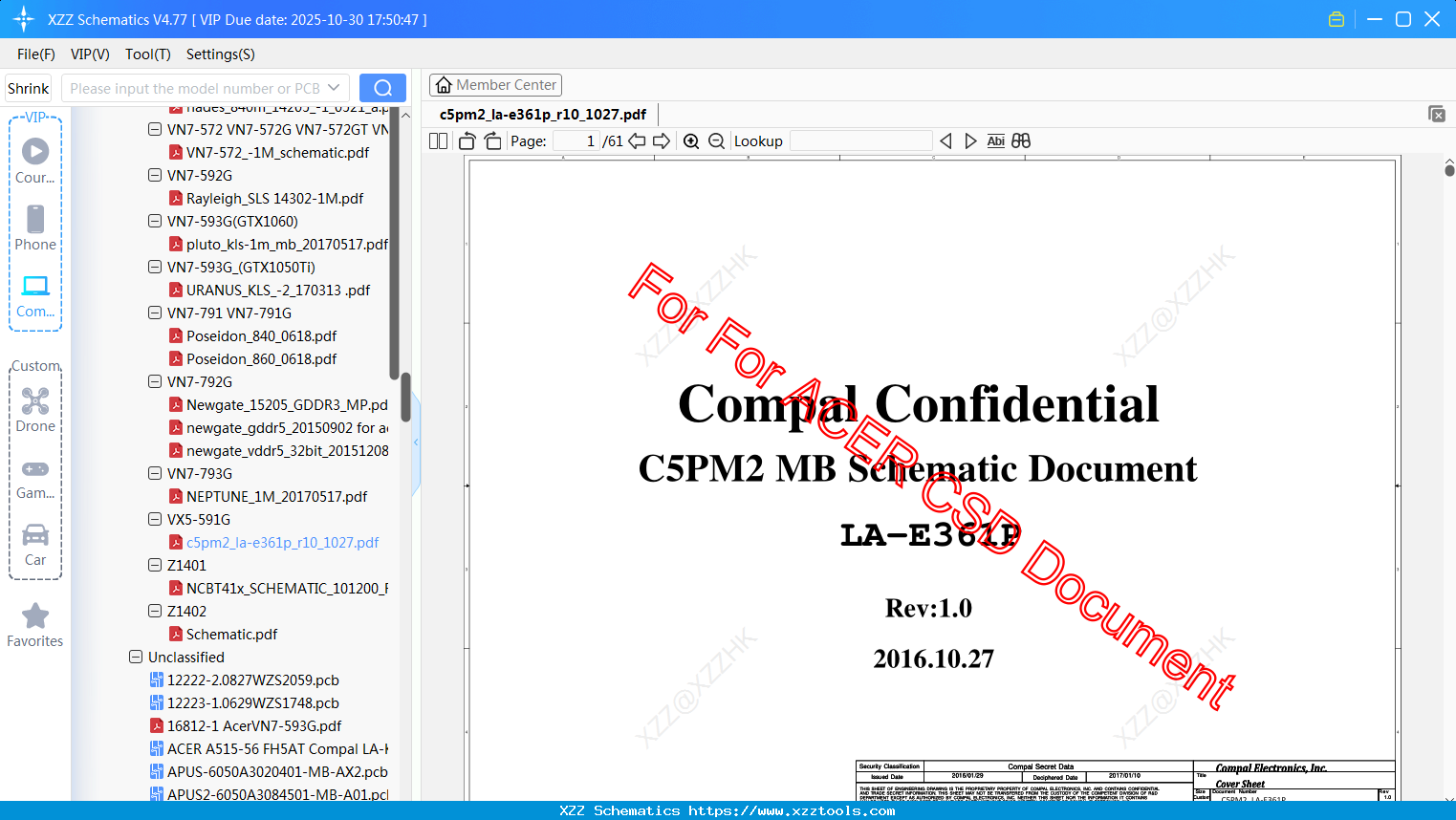The image size is (1456, 820).
Task: Collapse the VN7-593G_(GTX1050Ti) folder
Action: (155, 267)
